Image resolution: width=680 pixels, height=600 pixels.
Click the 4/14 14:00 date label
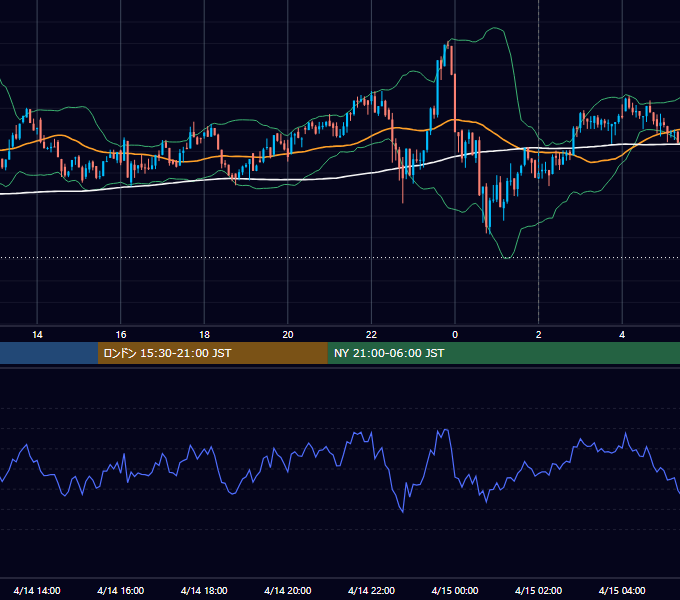click(x=37, y=590)
